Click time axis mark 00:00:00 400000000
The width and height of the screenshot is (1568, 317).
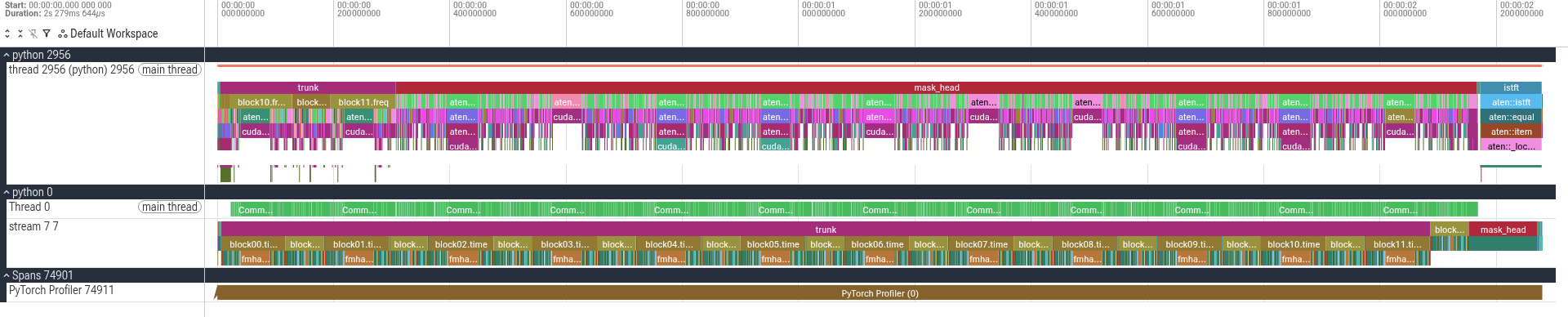(474, 9)
